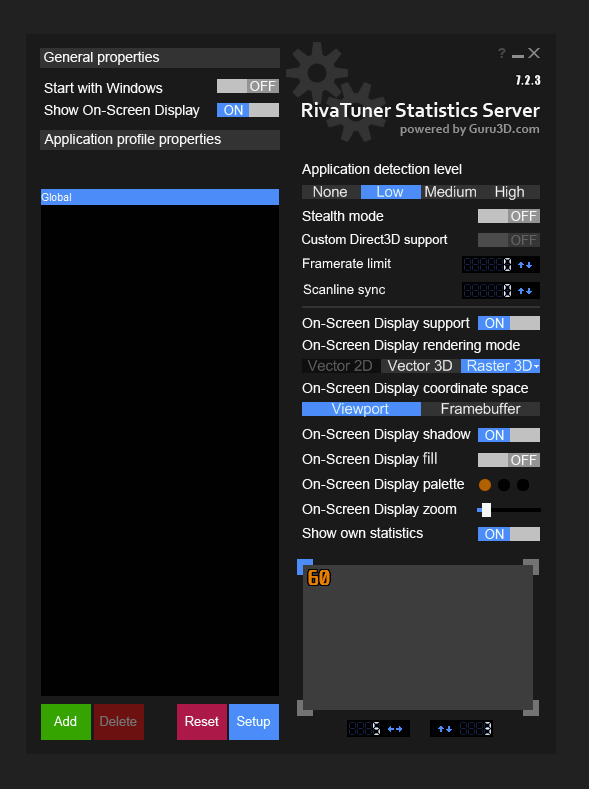Open the Setup button

254,722
